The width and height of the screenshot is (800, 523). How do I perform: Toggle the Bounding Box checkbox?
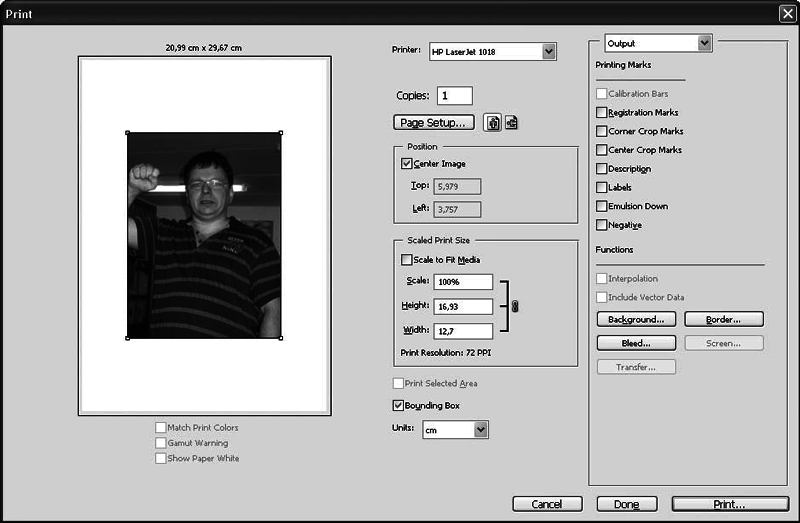[x=398, y=406]
